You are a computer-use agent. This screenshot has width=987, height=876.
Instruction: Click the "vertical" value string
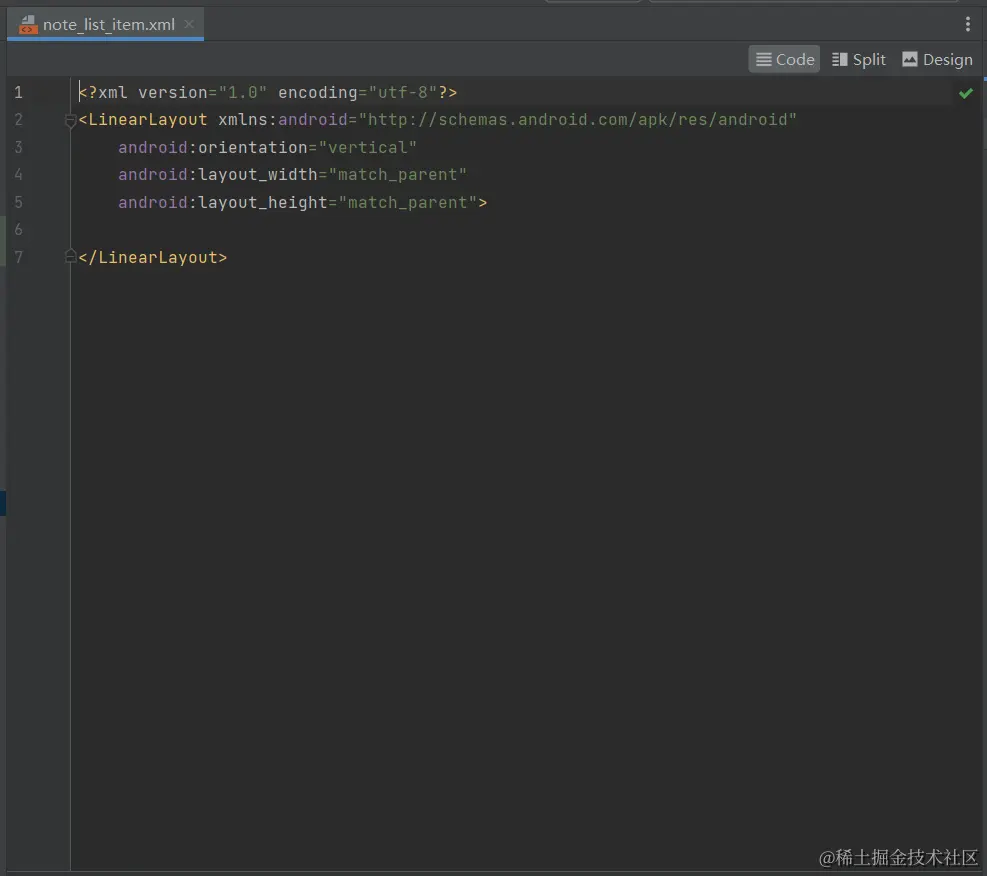368,147
